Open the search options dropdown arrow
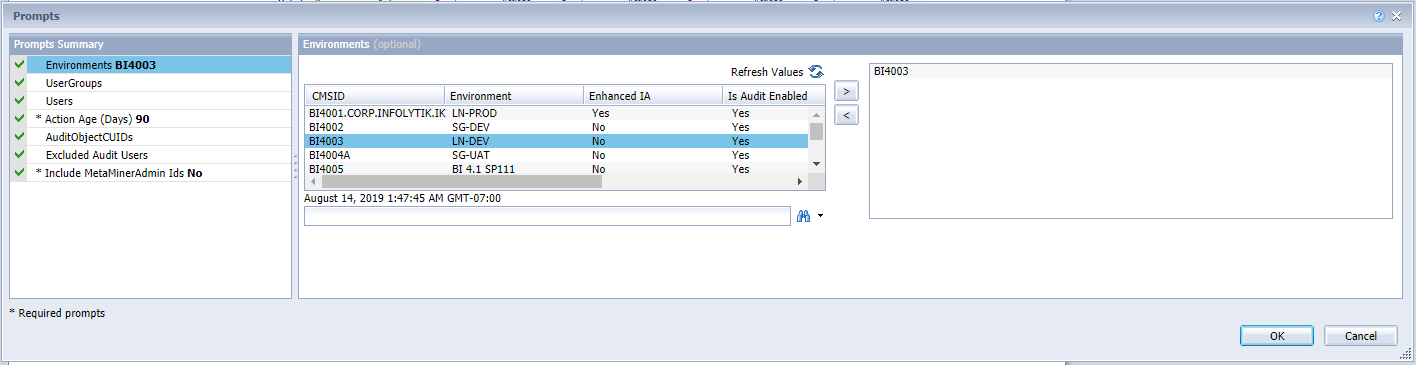This screenshot has width=1416, height=365. pyautogui.click(x=820, y=216)
